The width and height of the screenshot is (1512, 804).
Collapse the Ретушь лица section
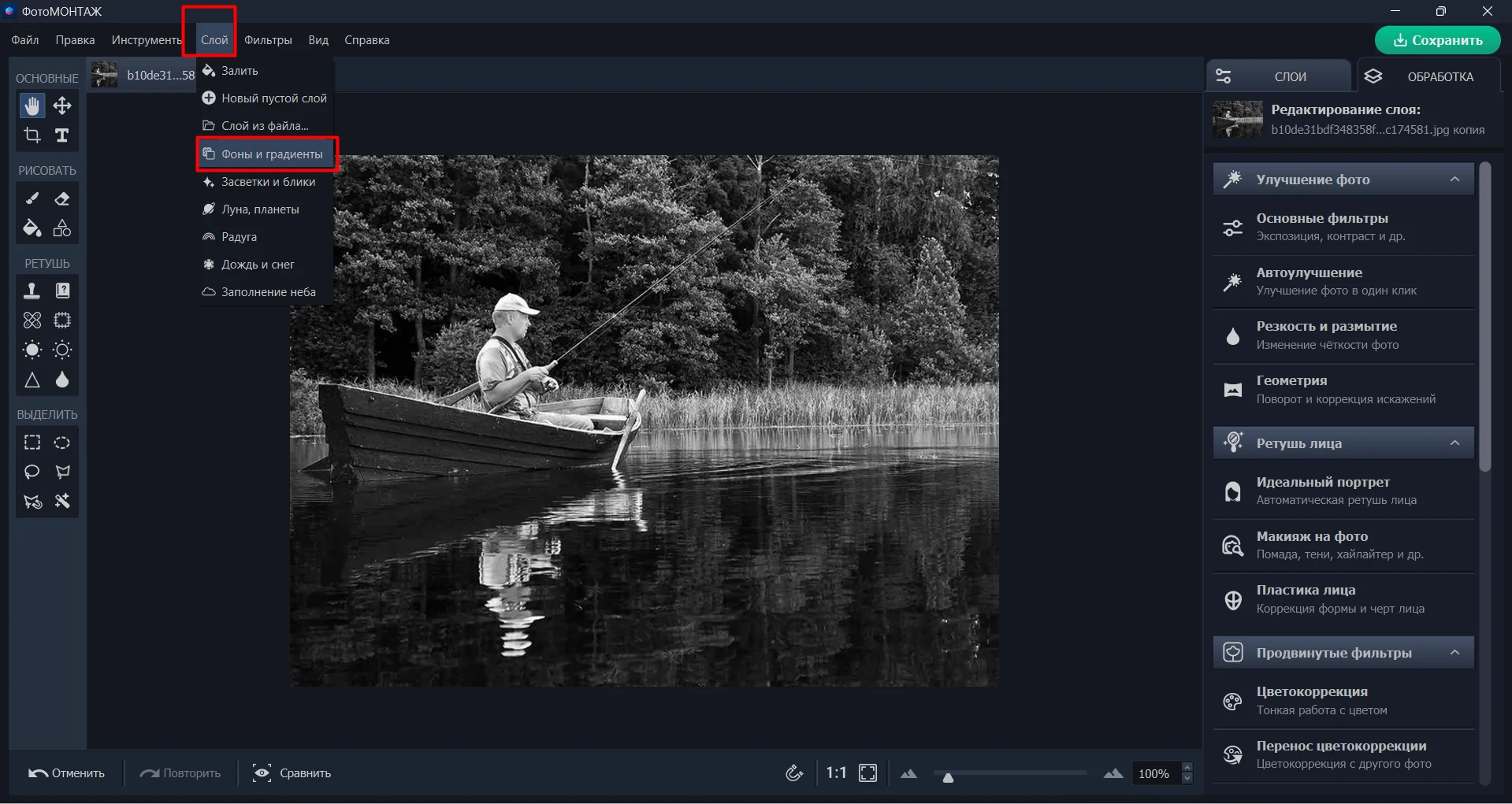[1454, 443]
